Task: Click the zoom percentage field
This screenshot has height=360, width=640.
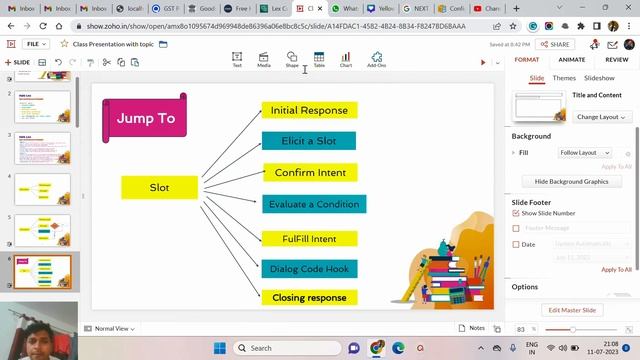Action: click(521, 329)
